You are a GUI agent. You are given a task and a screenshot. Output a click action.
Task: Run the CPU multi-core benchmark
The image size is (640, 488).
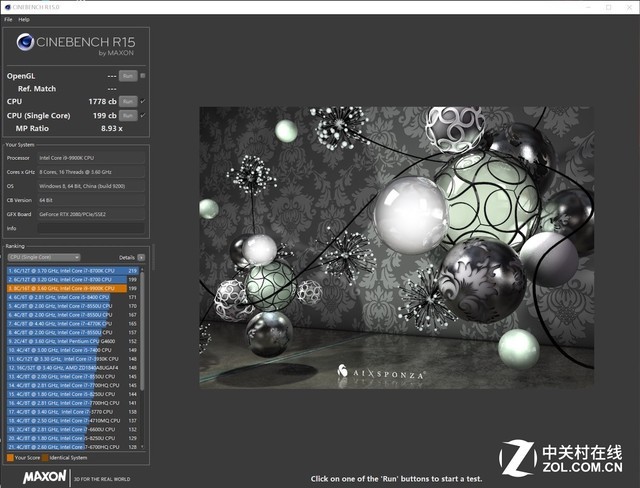(127, 101)
